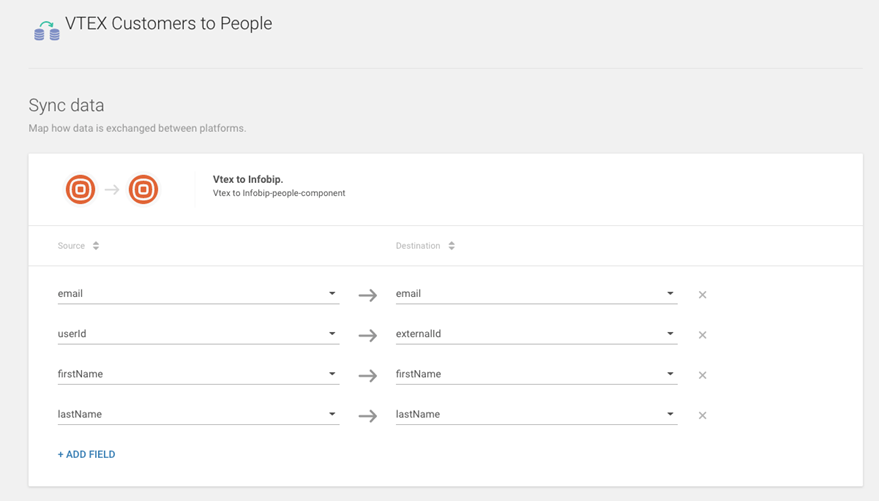Open the destination firstName dropdown
879x501 pixels.
(670, 374)
